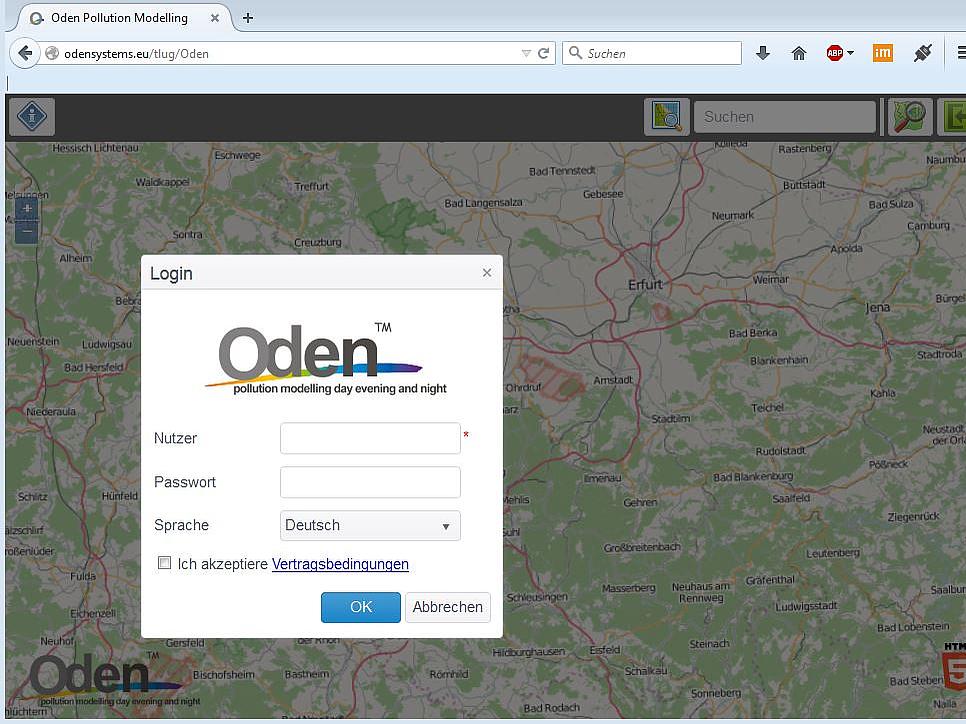Check the Ich akzeptiere checkbox
This screenshot has height=724, width=966.
(164, 563)
